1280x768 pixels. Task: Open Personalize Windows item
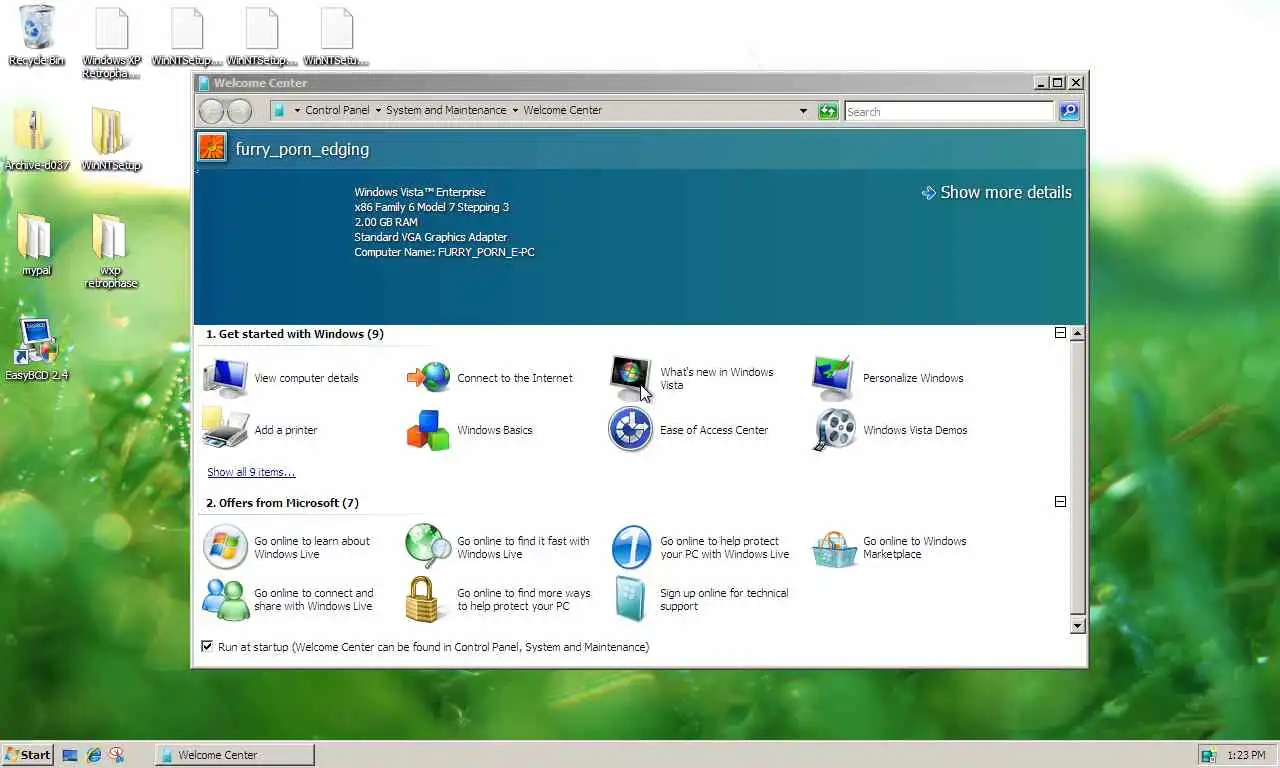pyautogui.click(x=888, y=378)
